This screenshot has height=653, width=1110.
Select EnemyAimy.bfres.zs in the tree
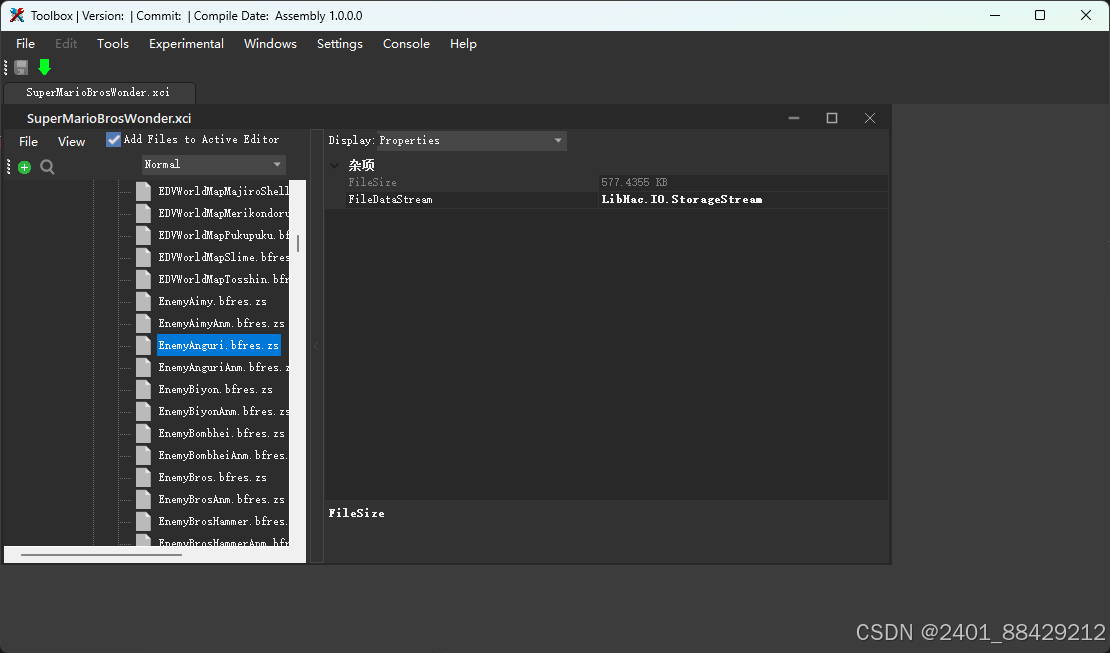[212, 301]
